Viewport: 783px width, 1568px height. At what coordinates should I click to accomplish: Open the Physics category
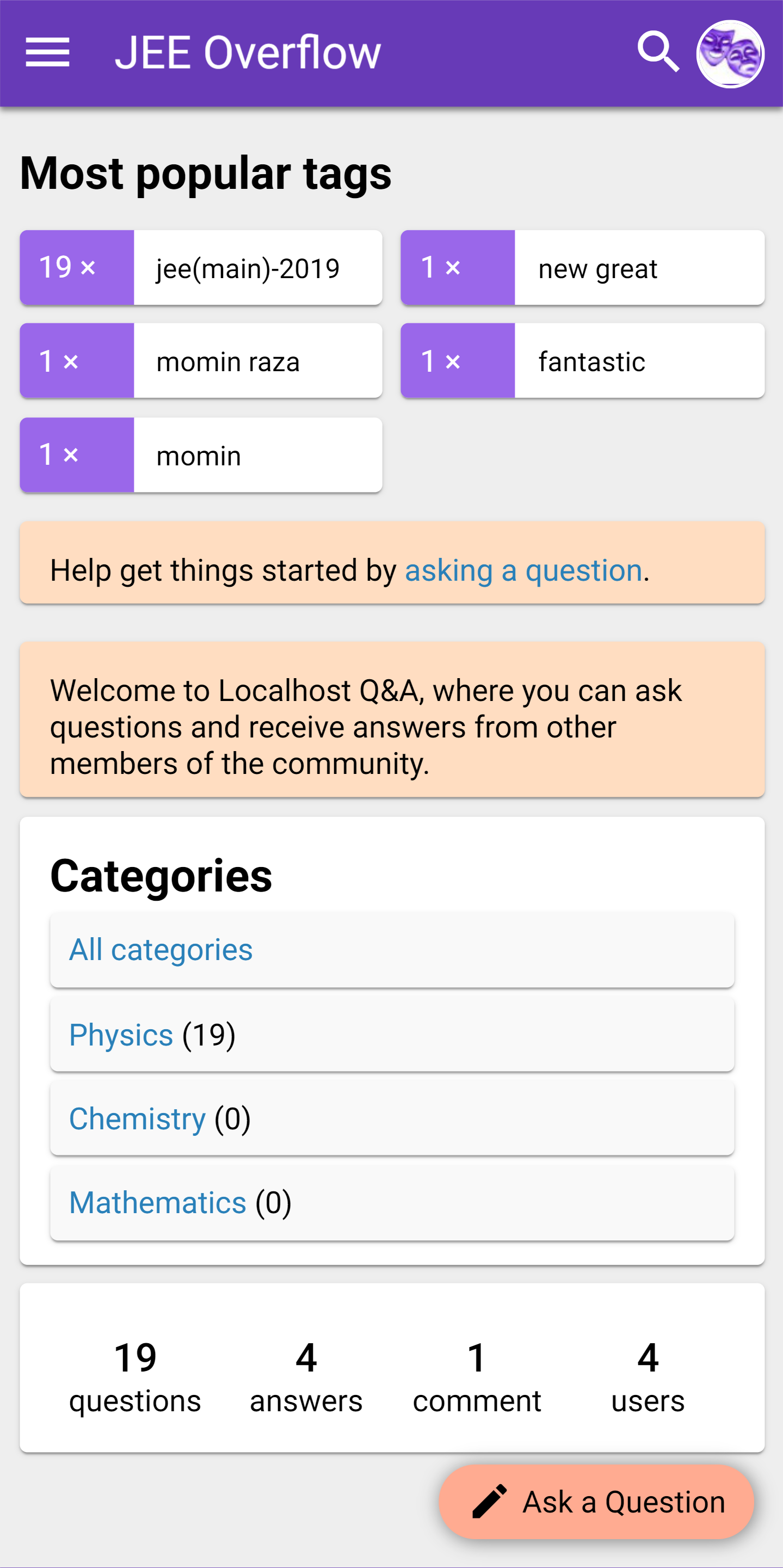tap(121, 1035)
